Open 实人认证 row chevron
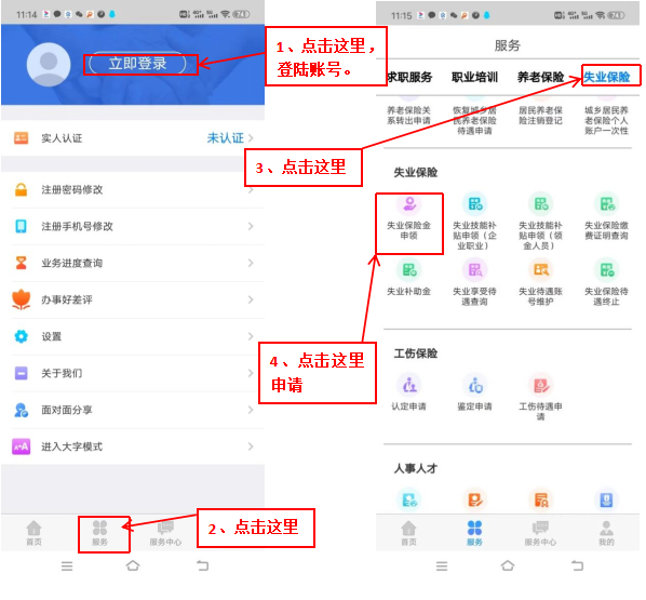This screenshot has height=600, width=646. (250, 137)
